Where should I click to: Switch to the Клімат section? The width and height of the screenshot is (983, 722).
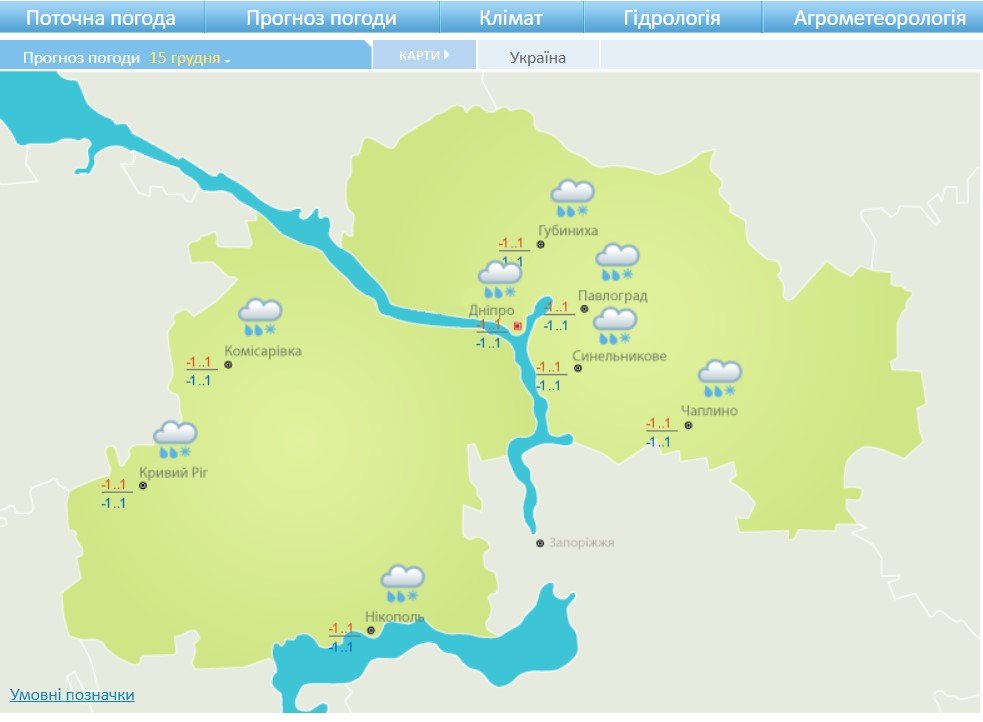[x=511, y=18]
